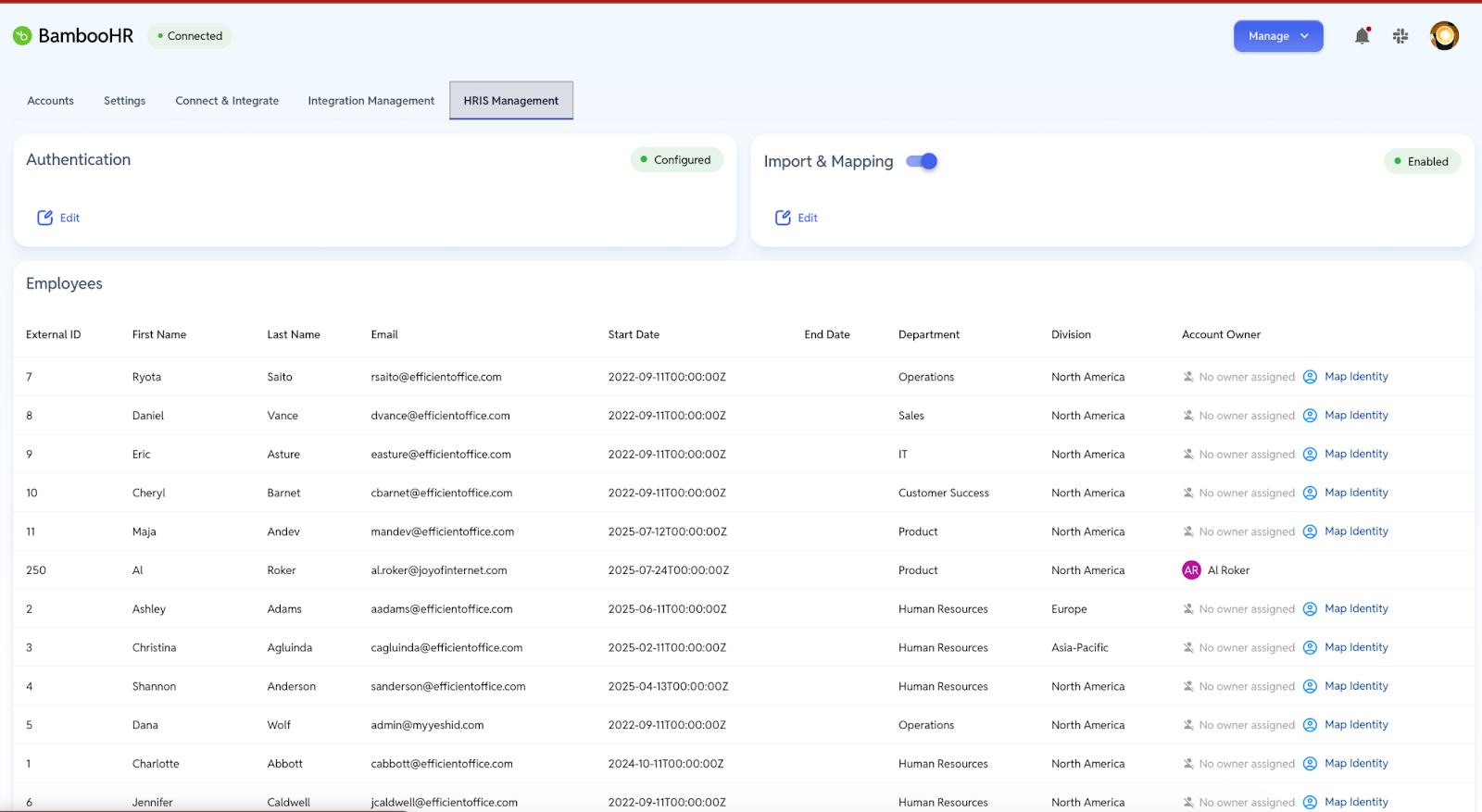This screenshot has width=1482, height=812.
Task: Select the Integration Management tab
Action: point(370,101)
